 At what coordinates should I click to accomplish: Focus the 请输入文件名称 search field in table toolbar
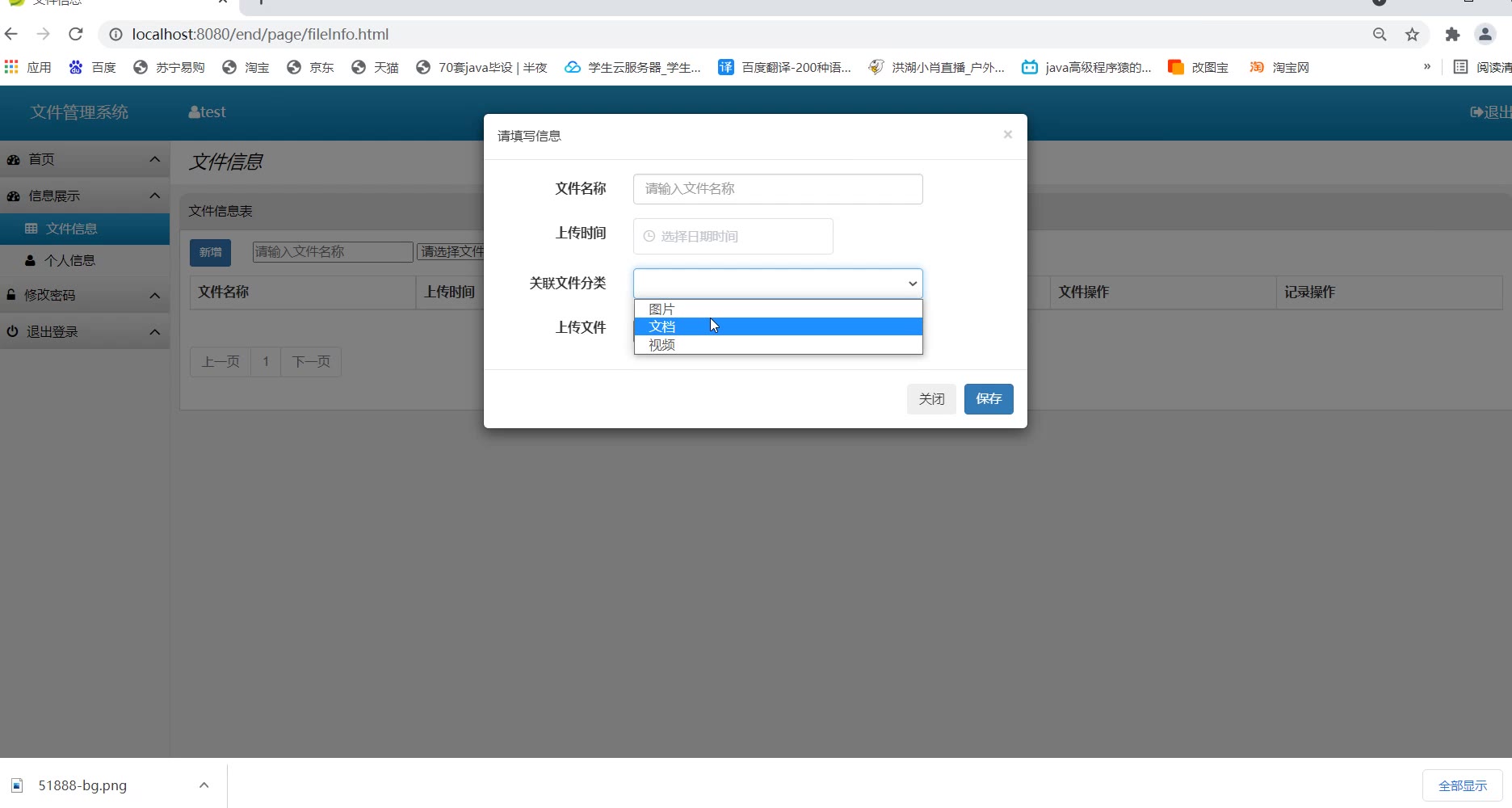(333, 252)
